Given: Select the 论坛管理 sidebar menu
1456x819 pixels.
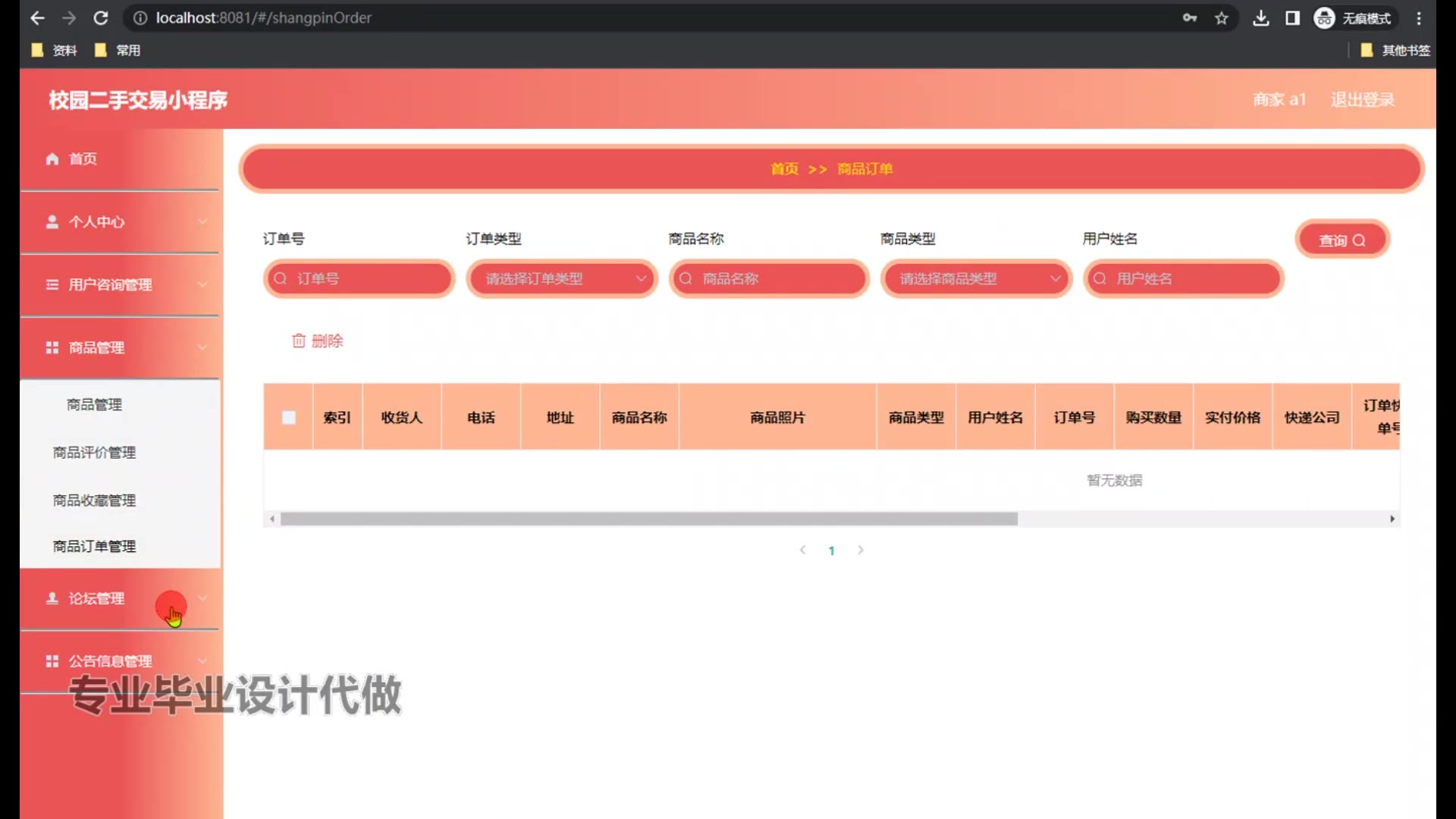Looking at the screenshot, I should 119,598.
